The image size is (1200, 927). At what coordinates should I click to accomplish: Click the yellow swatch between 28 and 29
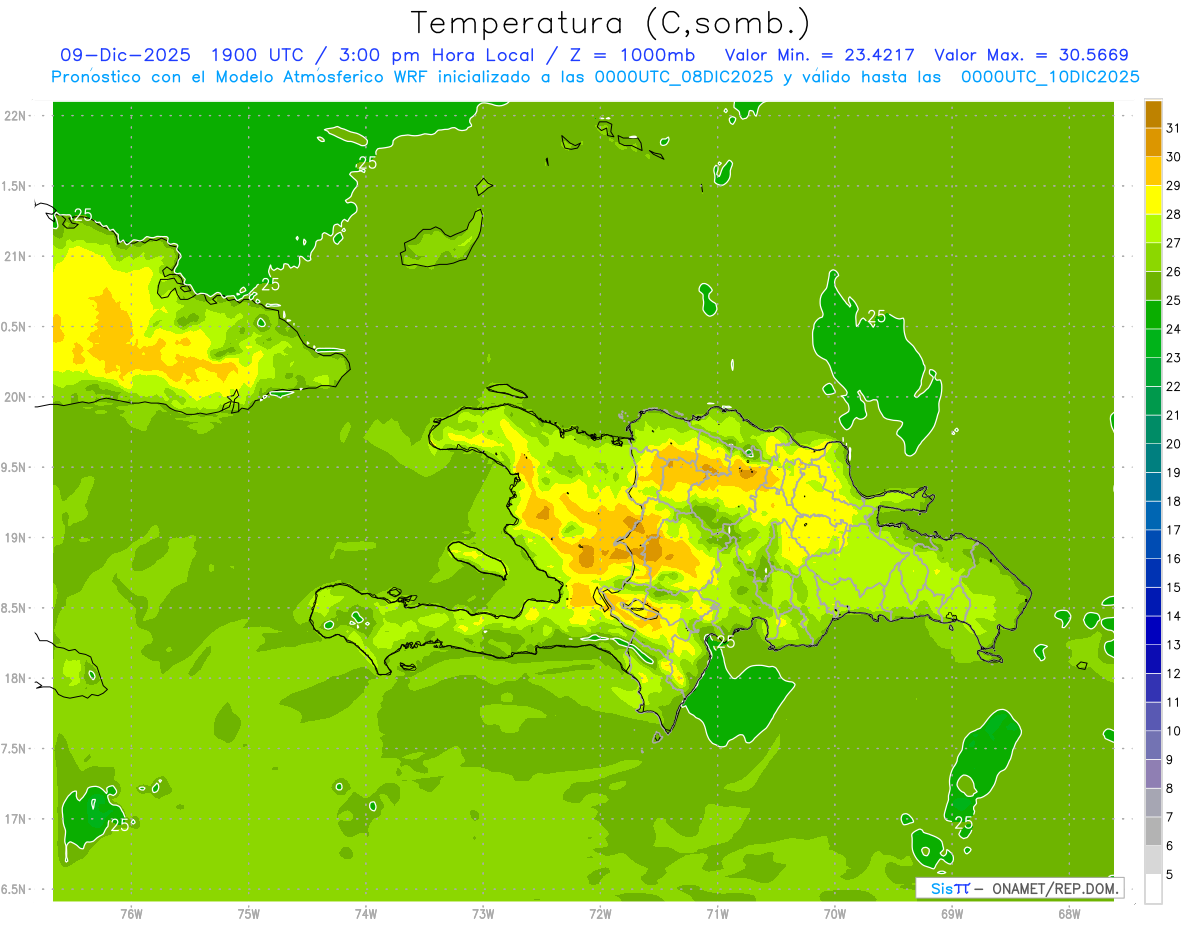coord(1153,200)
